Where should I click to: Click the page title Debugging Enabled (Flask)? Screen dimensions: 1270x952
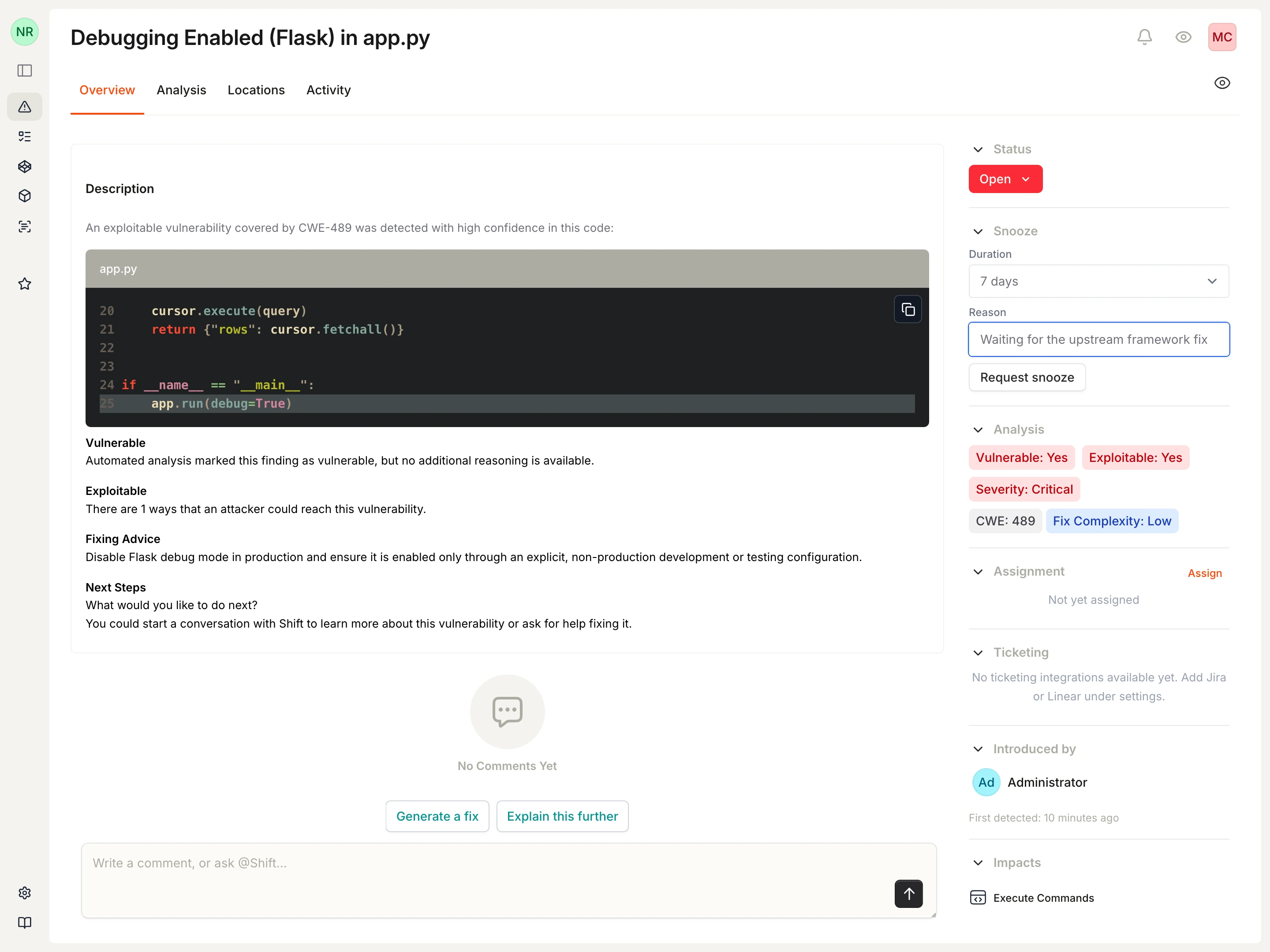250,38
